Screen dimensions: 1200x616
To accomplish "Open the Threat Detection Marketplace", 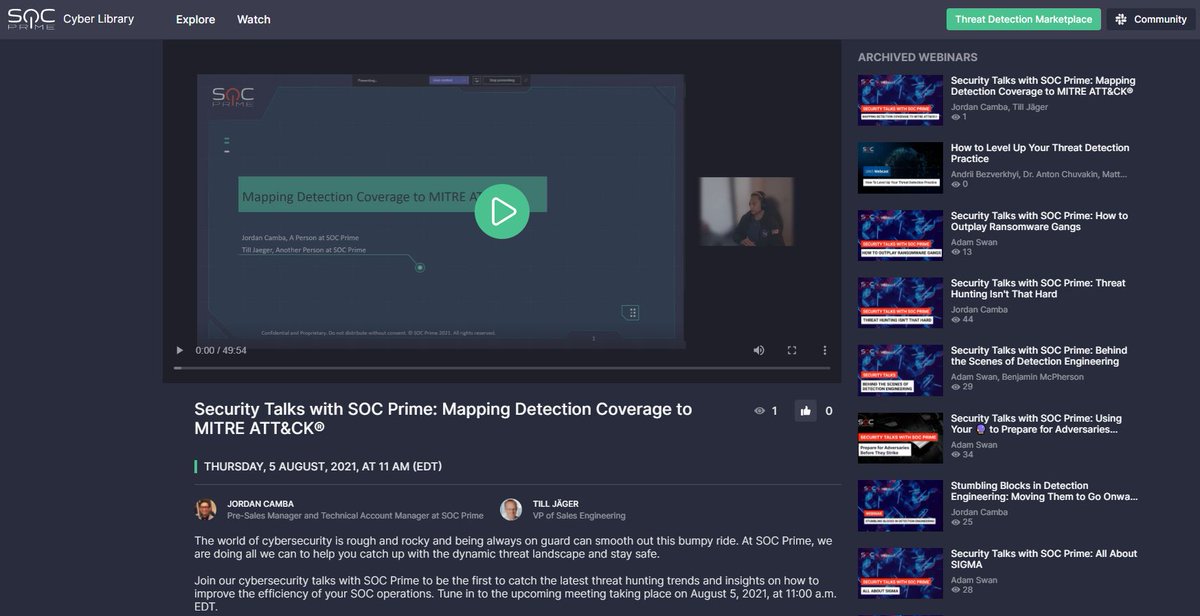I will coord(1023,18).
